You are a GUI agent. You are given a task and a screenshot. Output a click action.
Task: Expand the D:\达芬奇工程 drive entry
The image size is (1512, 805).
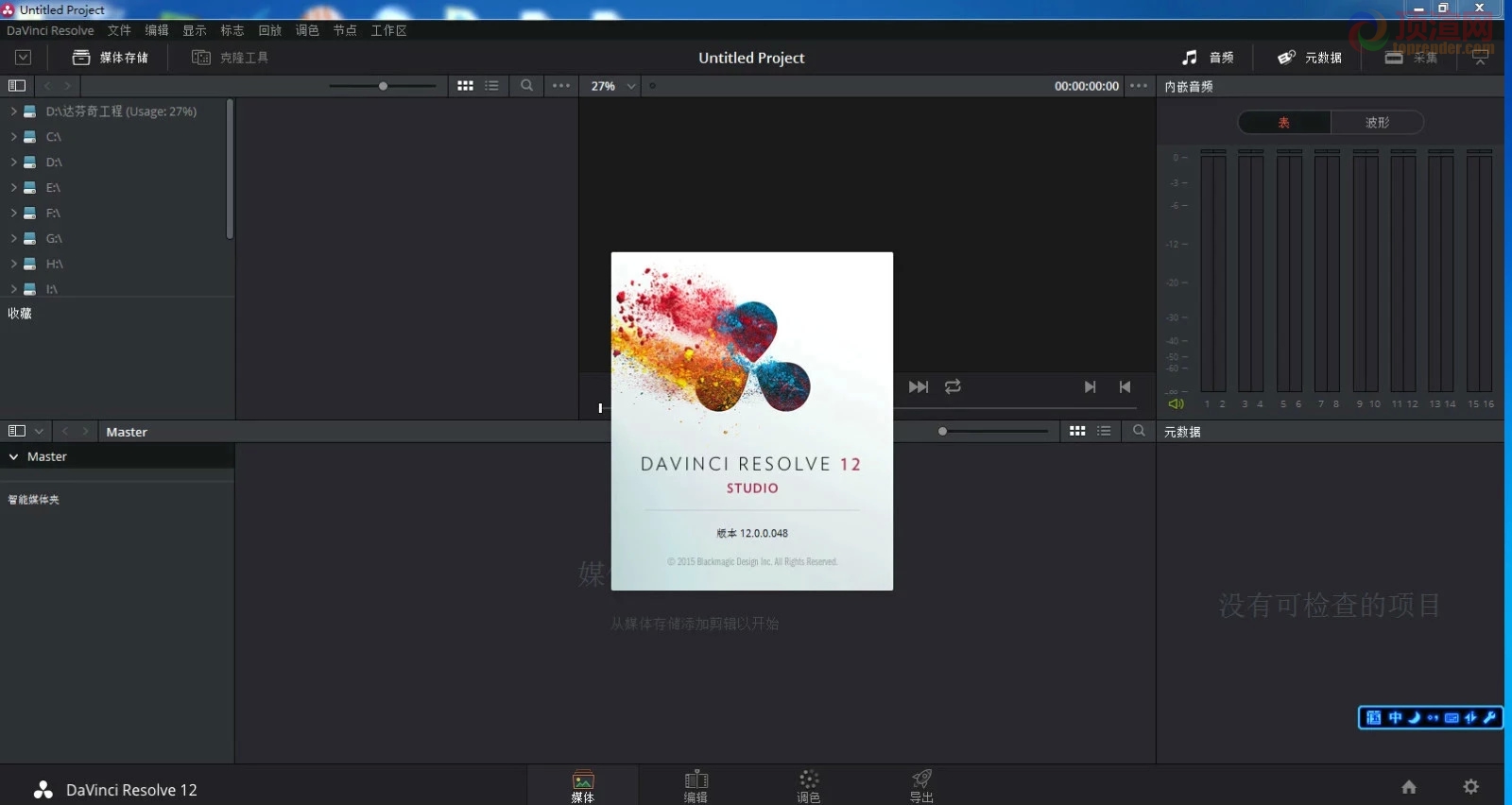13,111
